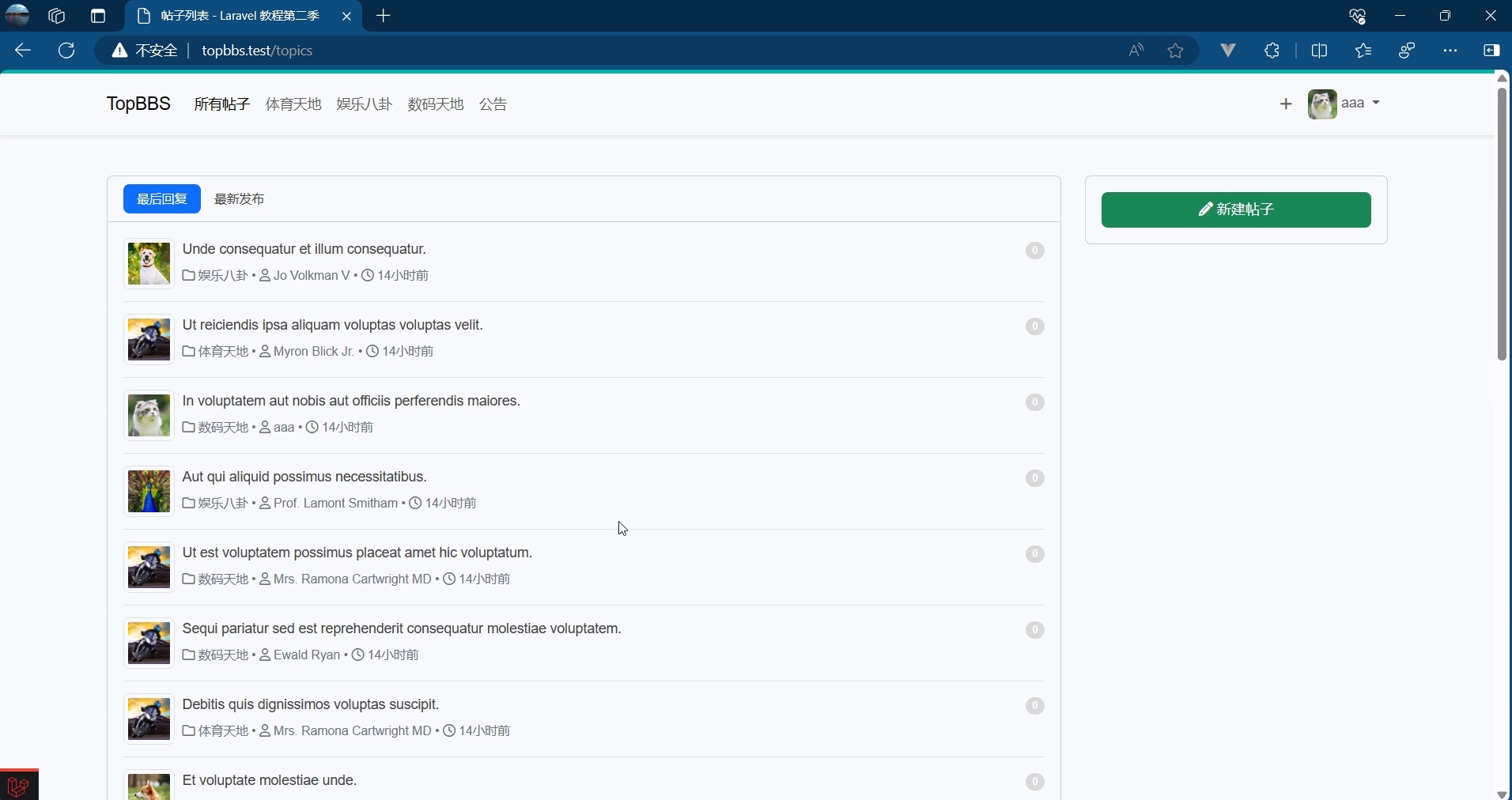Switch to the 最新发布 tab
Screen dimensions: 1512x800
(240, 199)
